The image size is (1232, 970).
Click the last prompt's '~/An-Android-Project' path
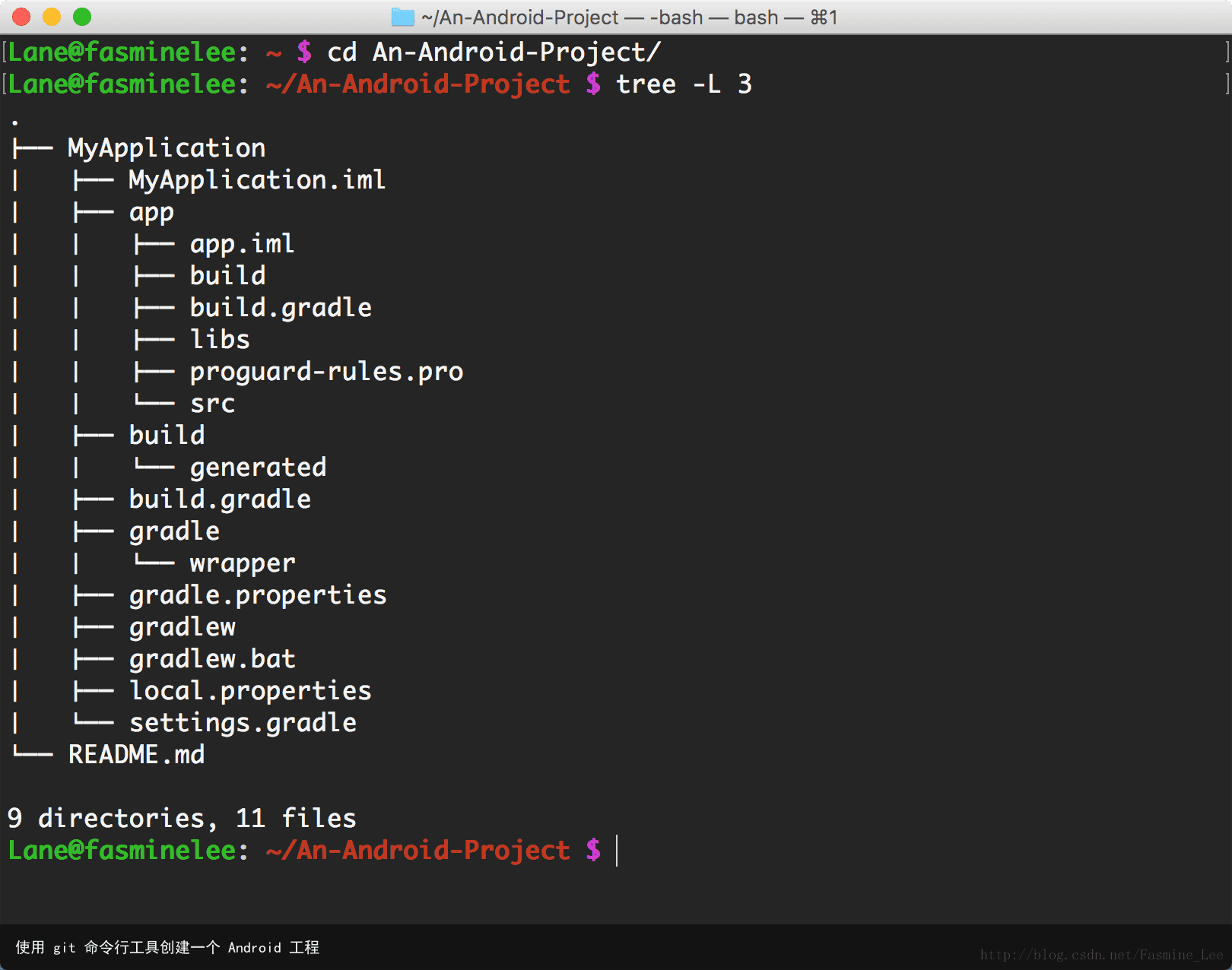coord(418,850)
